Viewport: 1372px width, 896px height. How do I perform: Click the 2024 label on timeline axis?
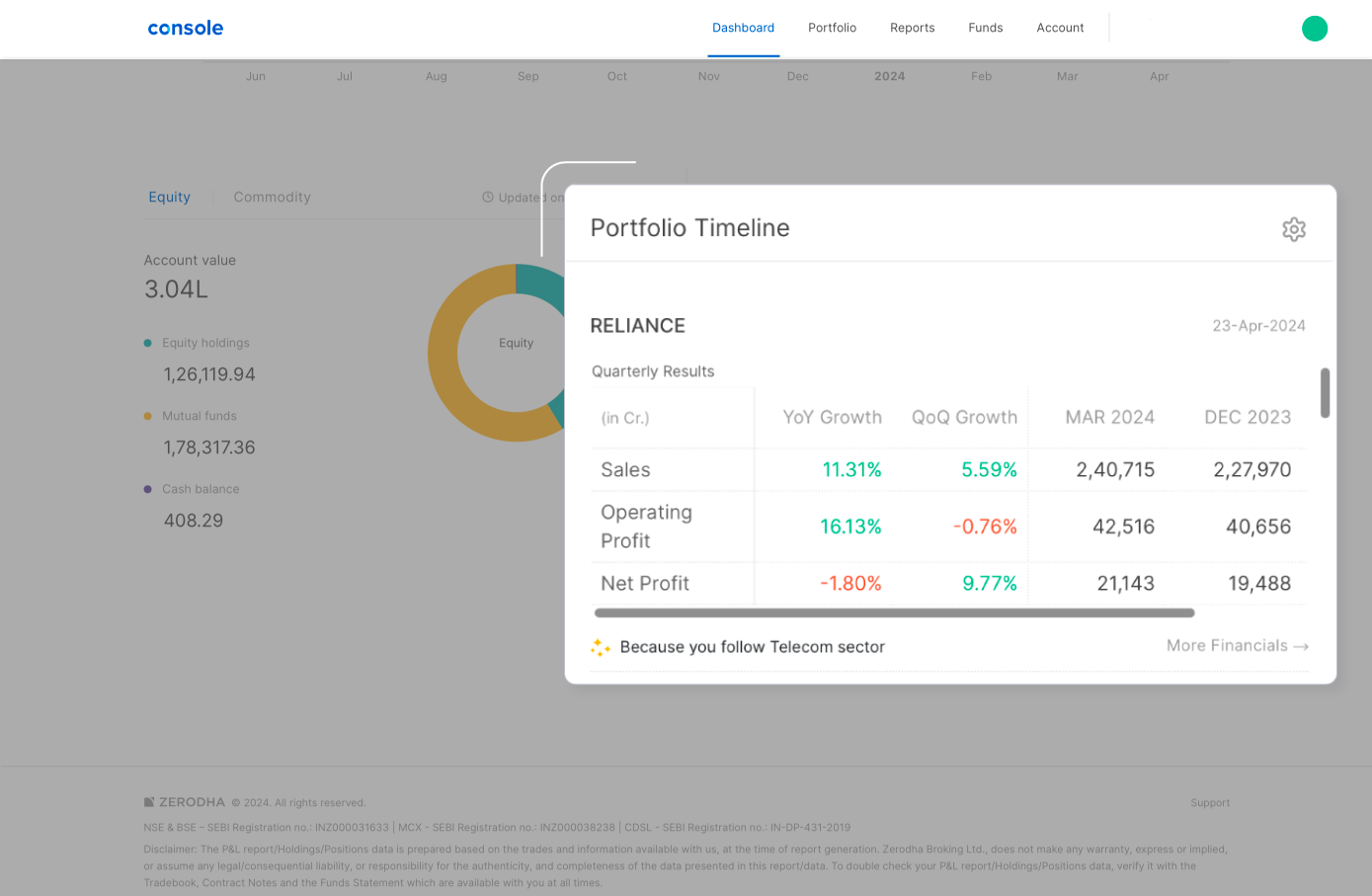pos(889,76)
